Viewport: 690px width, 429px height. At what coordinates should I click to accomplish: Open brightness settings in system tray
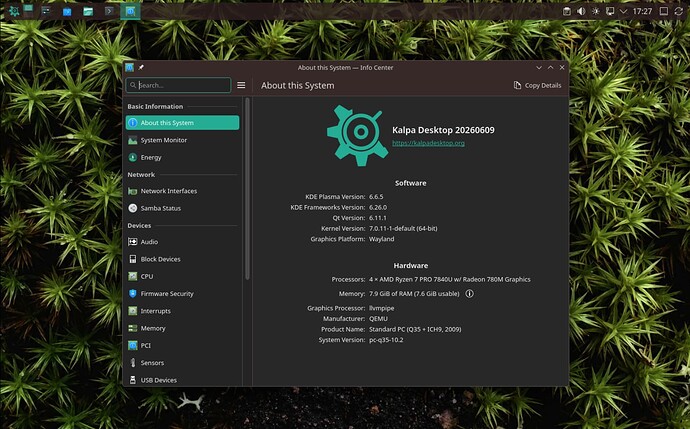595,11
